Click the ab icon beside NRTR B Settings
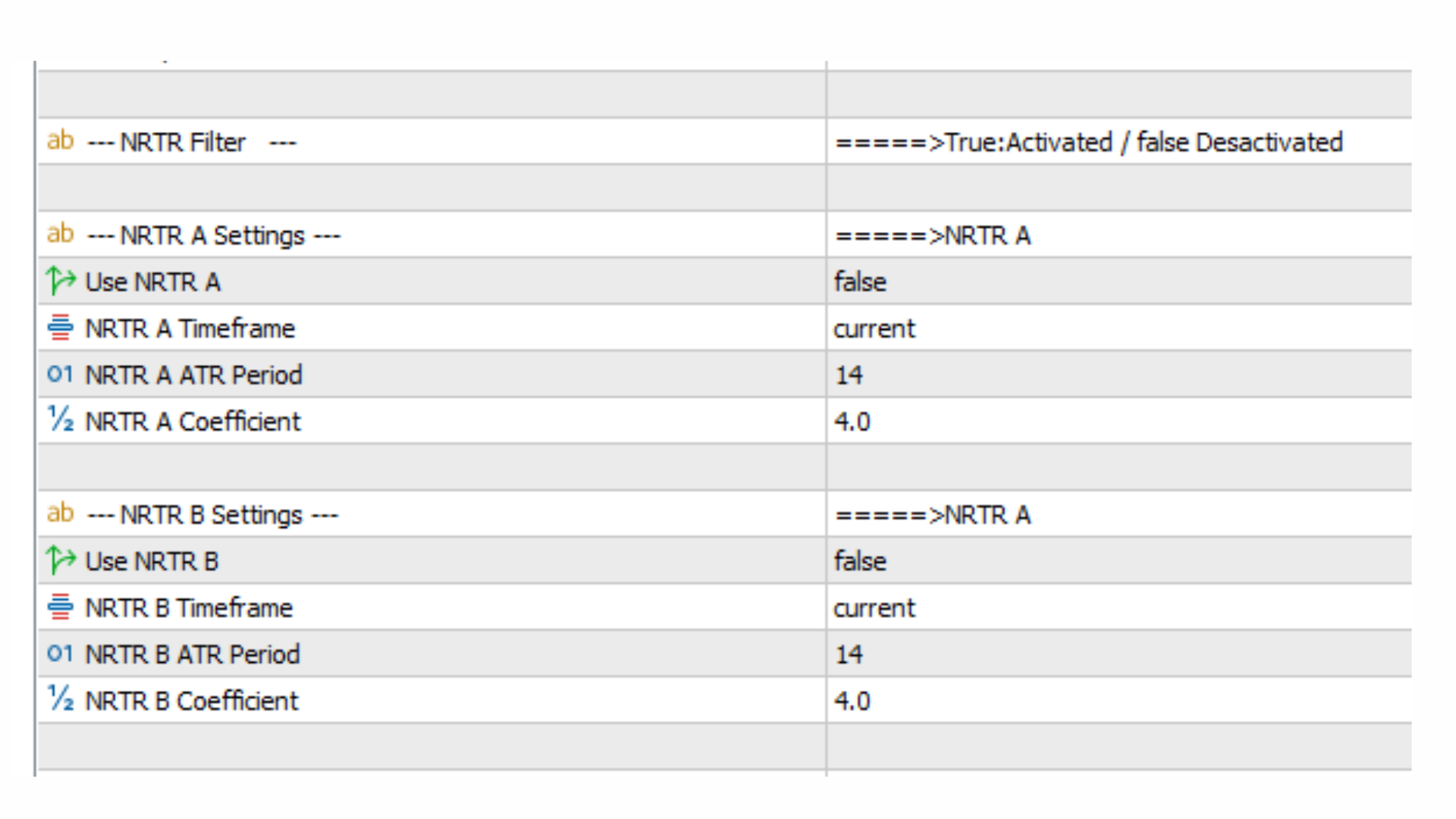This screenshot has height=819, width=1456. click(60, 514)
